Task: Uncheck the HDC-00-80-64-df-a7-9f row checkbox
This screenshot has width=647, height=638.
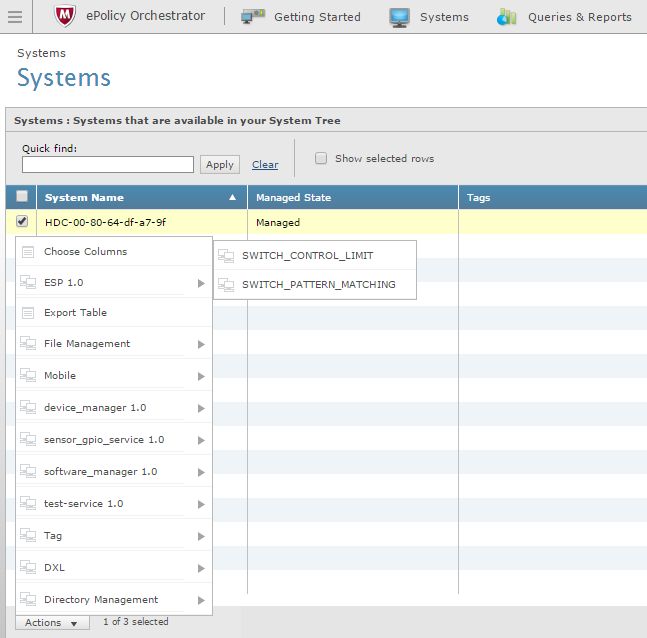Action: tap(22, 222)
